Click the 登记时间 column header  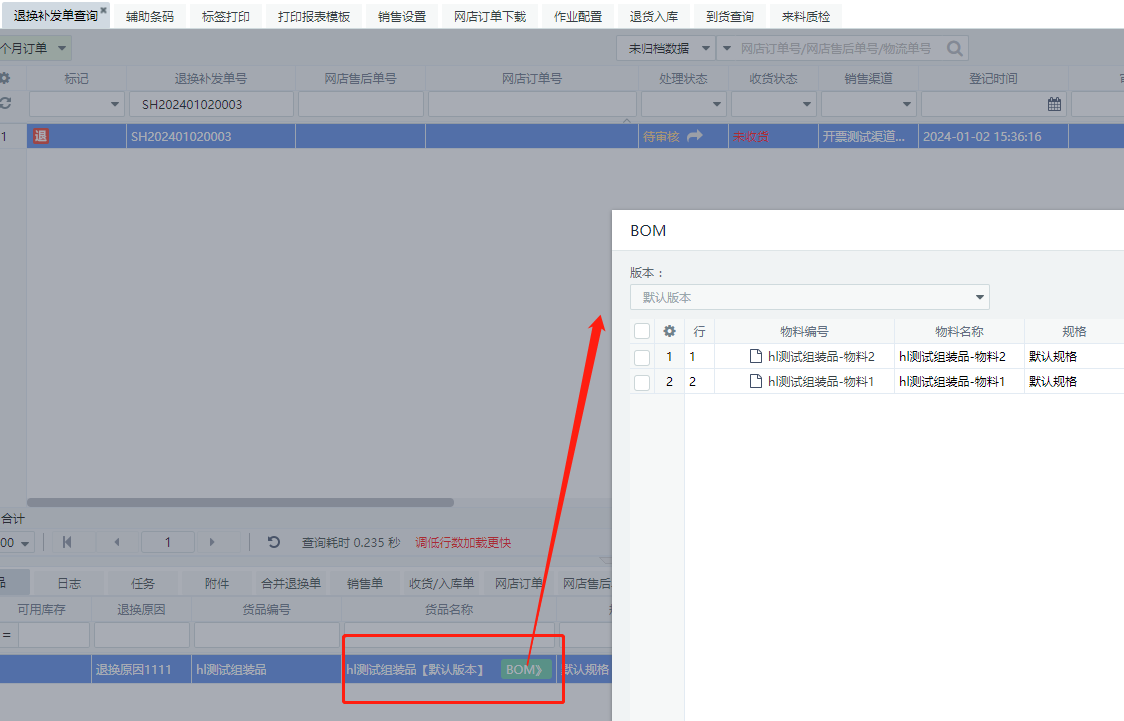coord(993,78)
